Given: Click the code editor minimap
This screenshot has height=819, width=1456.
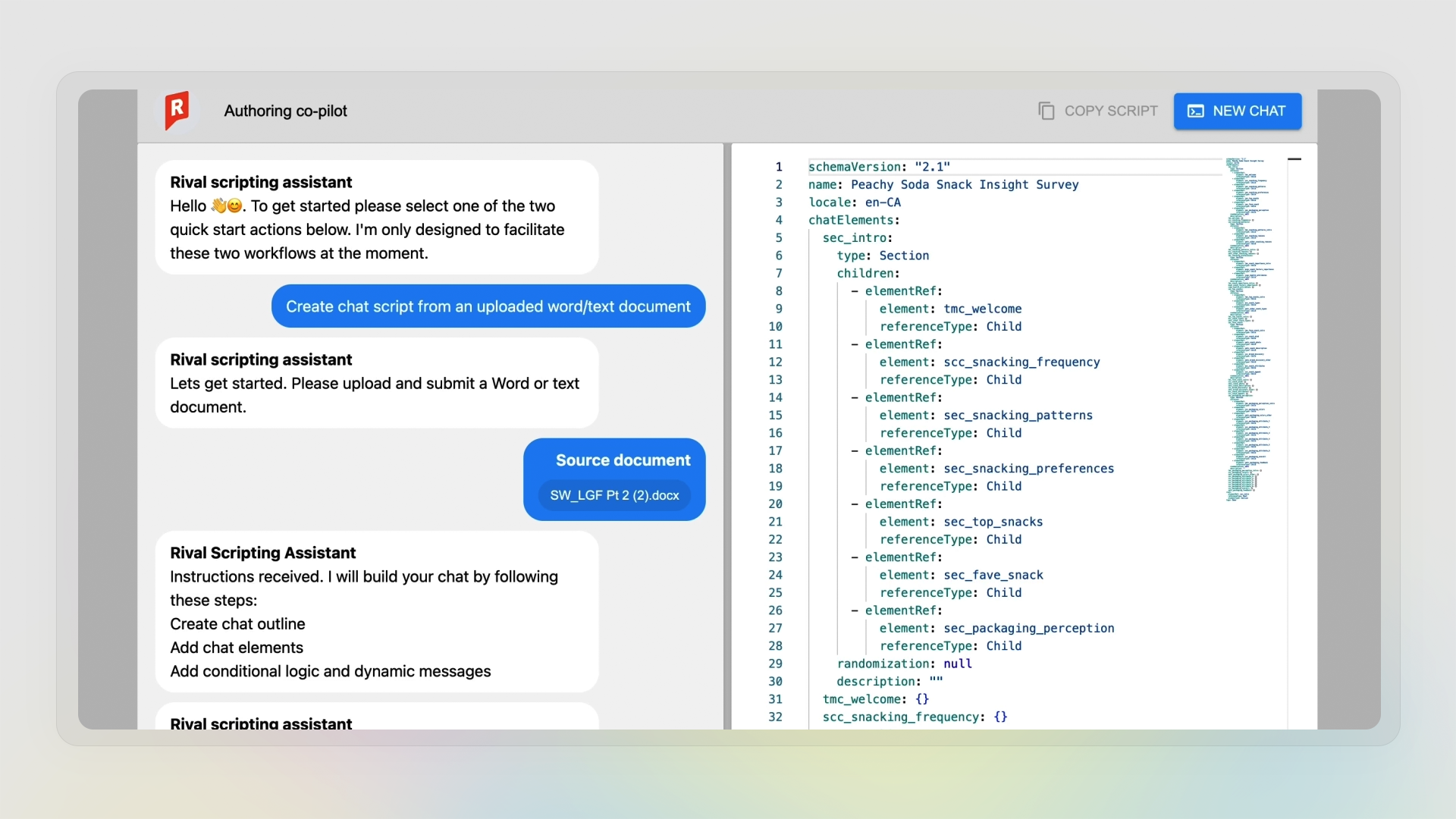Looking at the screenshot, I should click(x=1250, y=329).
